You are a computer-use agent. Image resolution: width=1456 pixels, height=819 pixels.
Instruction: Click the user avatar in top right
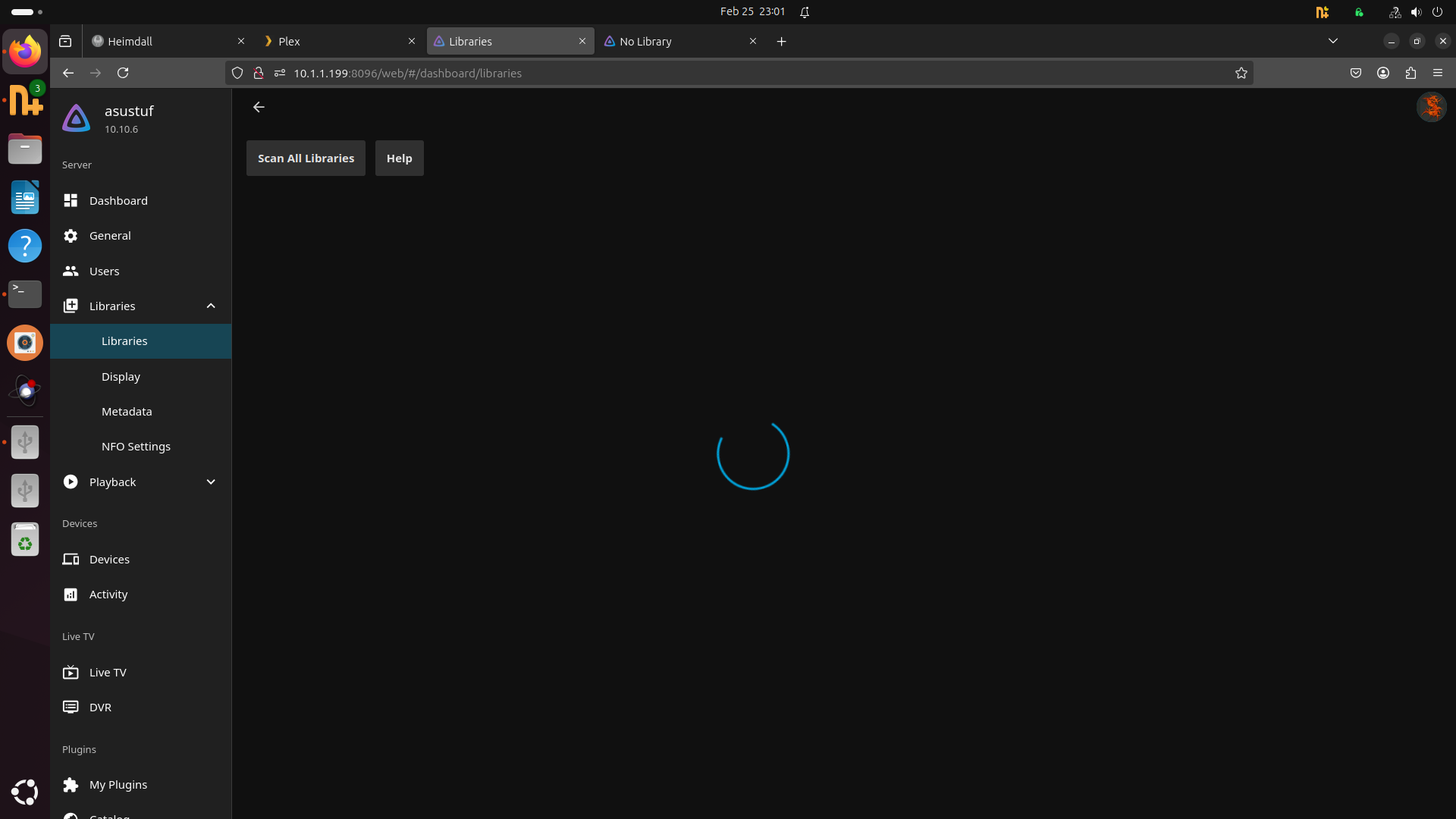coord(1431,107)
